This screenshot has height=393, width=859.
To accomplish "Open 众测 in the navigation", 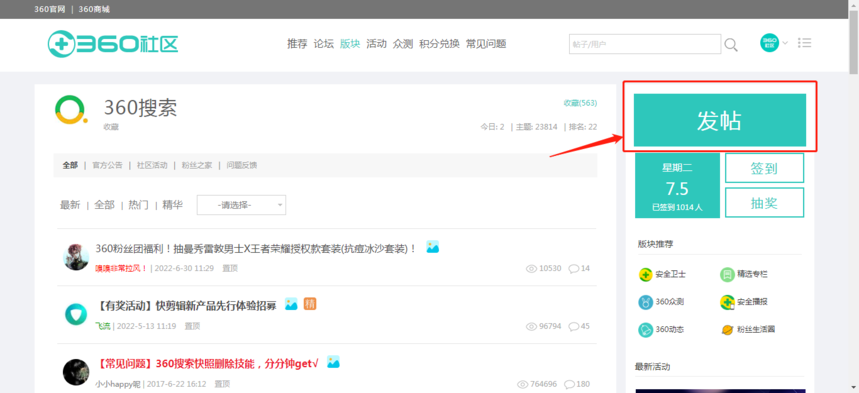I will [x=403, y=44].
